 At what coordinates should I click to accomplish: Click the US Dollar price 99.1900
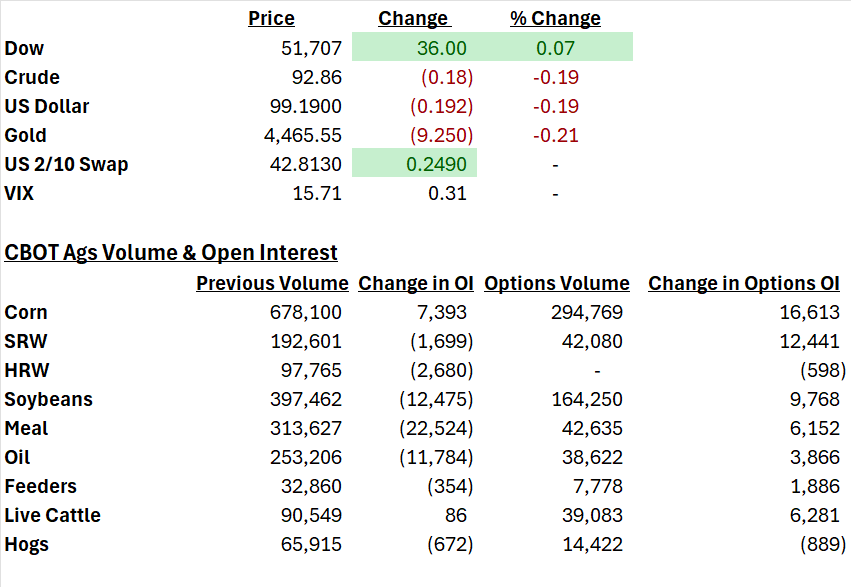pos(306,106)
